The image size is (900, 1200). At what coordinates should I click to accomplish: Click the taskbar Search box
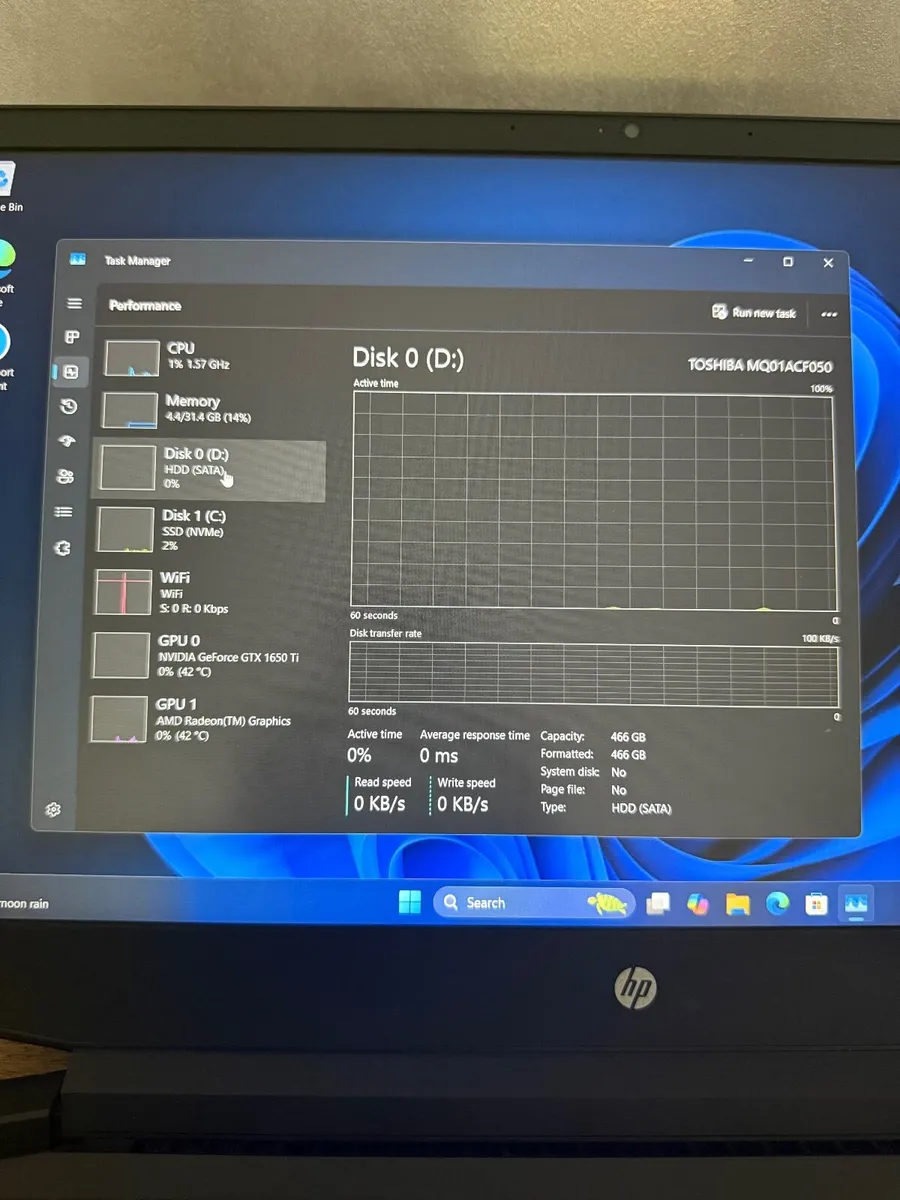[x=534, y=903]
